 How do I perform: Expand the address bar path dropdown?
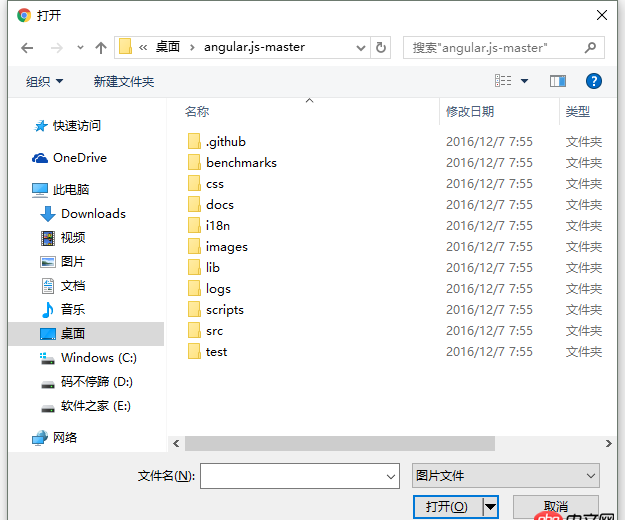(361, 48)
